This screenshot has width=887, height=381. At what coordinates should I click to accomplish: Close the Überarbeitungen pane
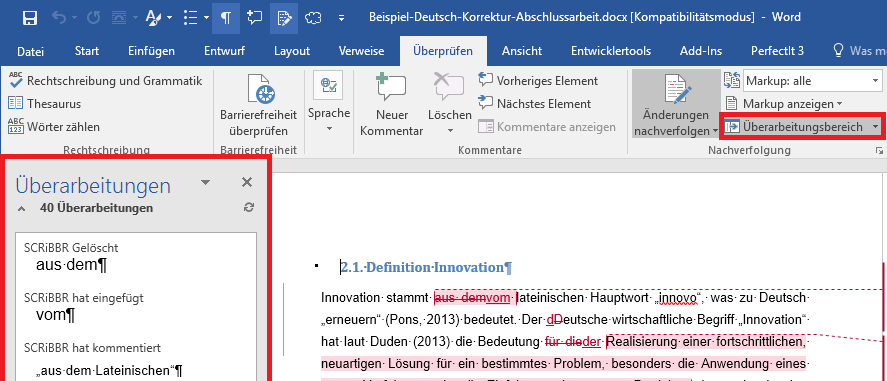(247, 182)
